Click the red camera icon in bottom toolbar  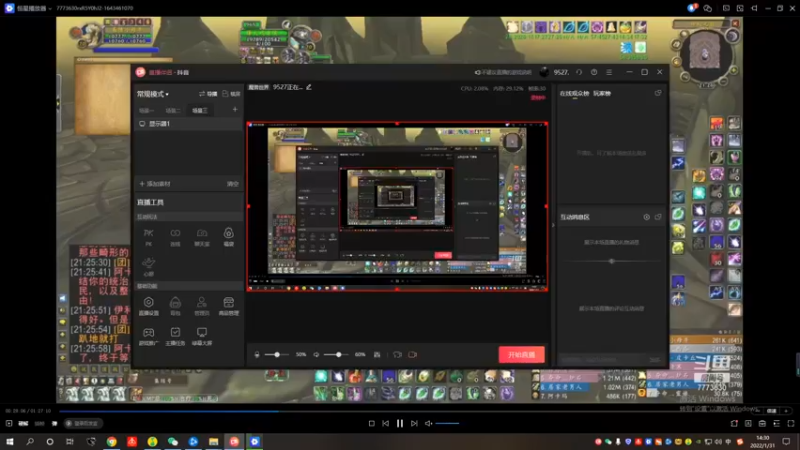(x=413, y=355)
